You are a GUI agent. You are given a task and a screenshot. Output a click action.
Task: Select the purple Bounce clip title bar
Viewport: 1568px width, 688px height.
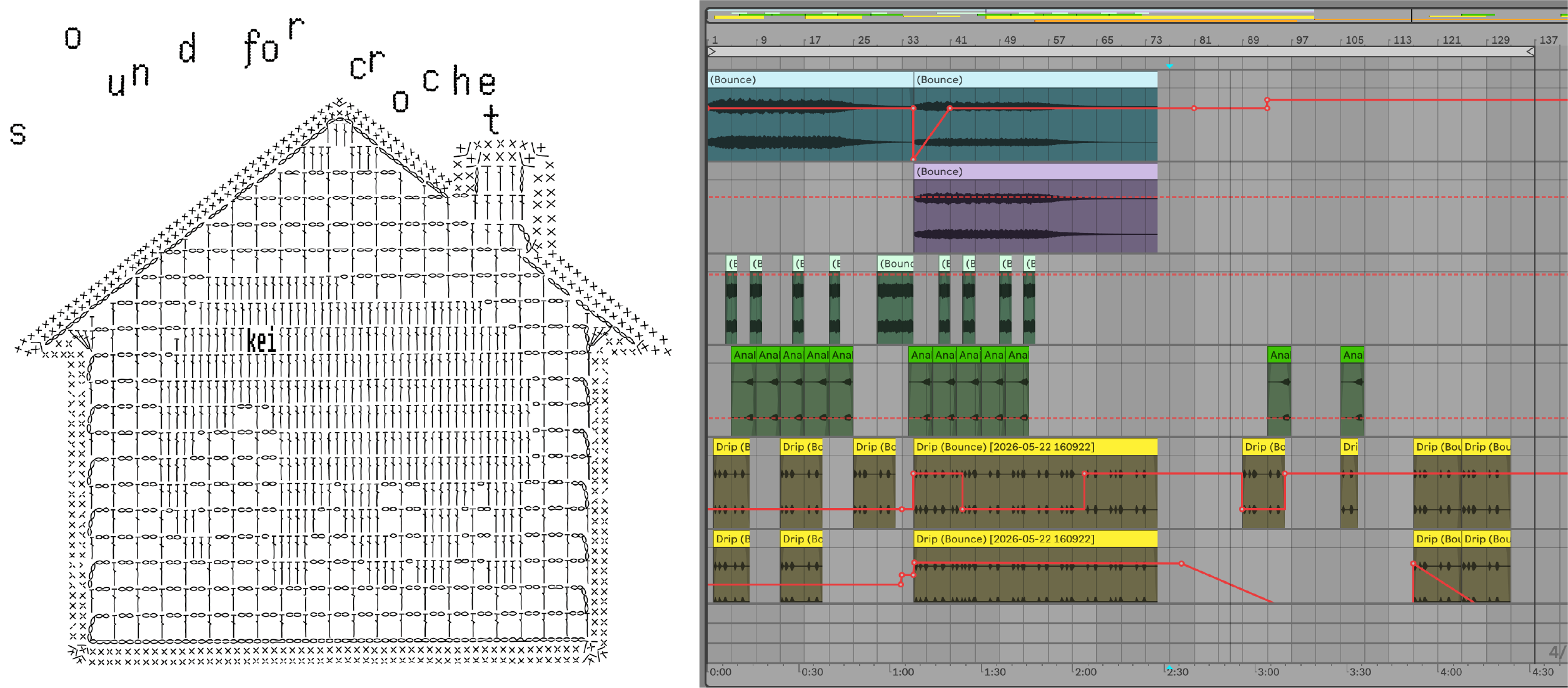point(1035,172)
